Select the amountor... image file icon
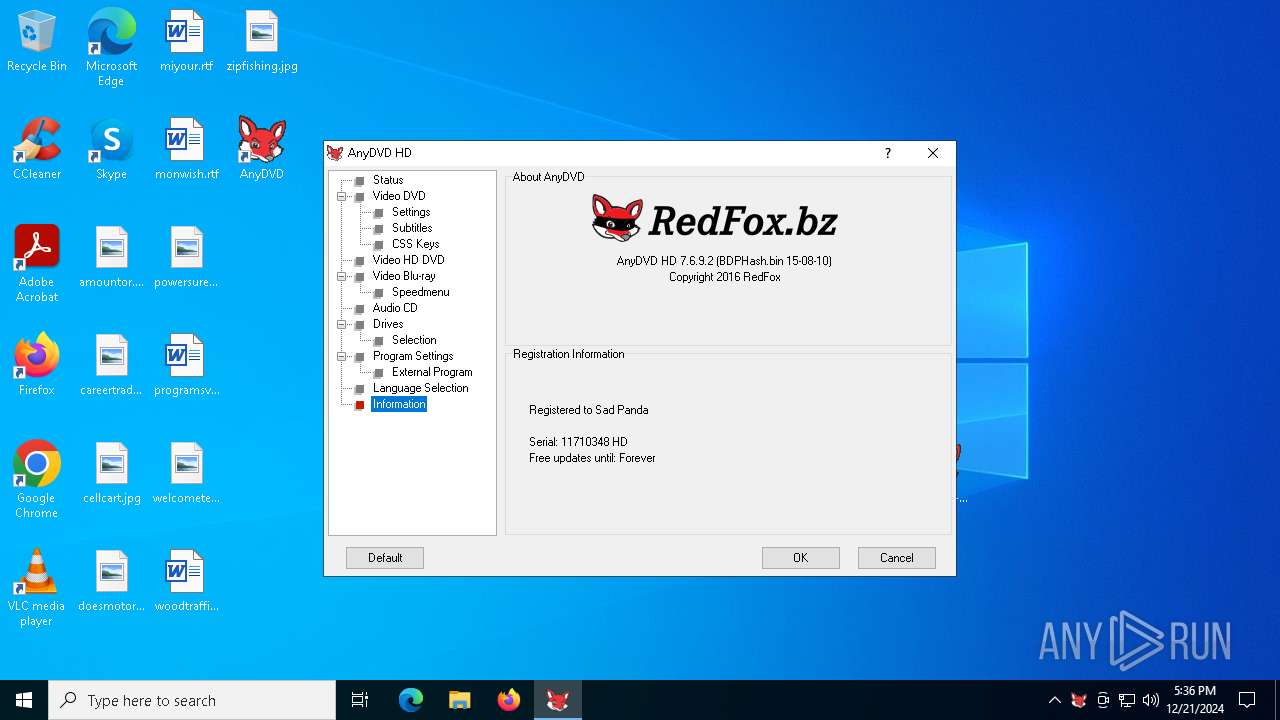1280x720 pixels. 111,258
